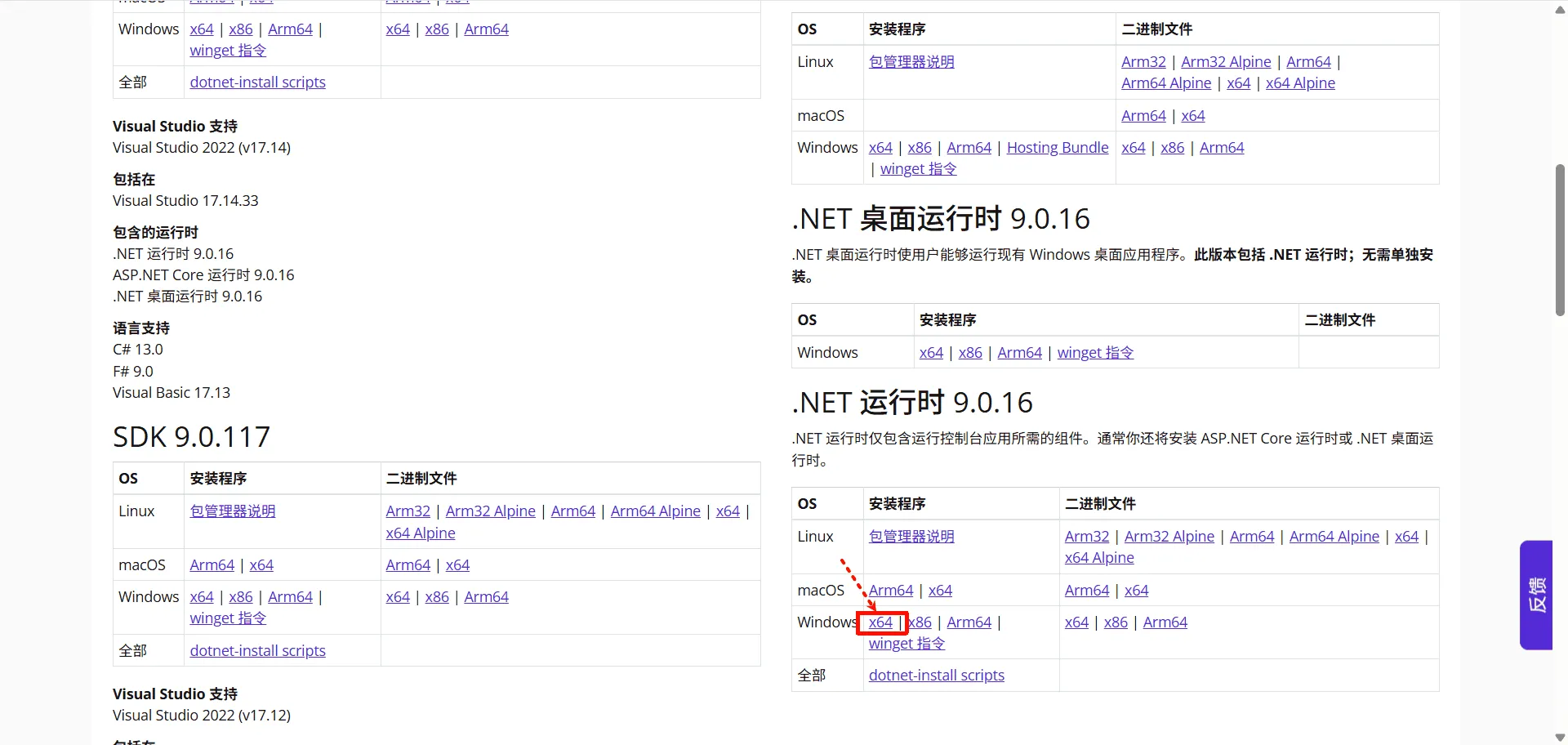Download .NET 运行时 9.0.16 macOS Arm64 installer
This screenshot has width=1568, height=745.
[891, 591]
